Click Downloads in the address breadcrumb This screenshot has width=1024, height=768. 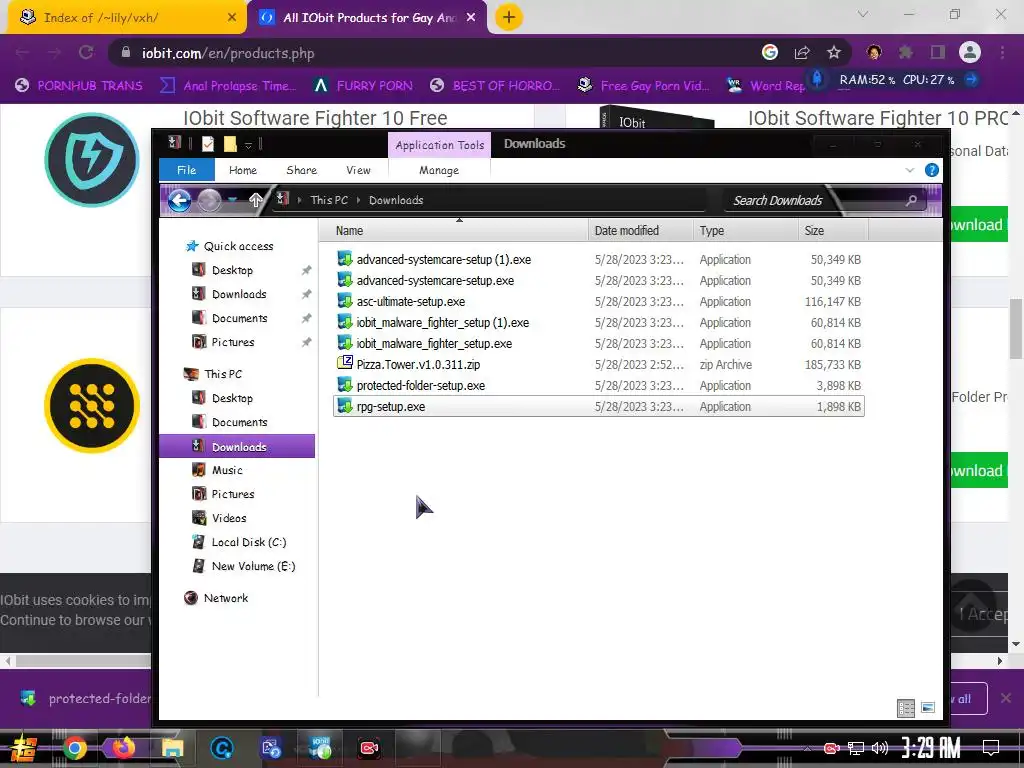396,200
